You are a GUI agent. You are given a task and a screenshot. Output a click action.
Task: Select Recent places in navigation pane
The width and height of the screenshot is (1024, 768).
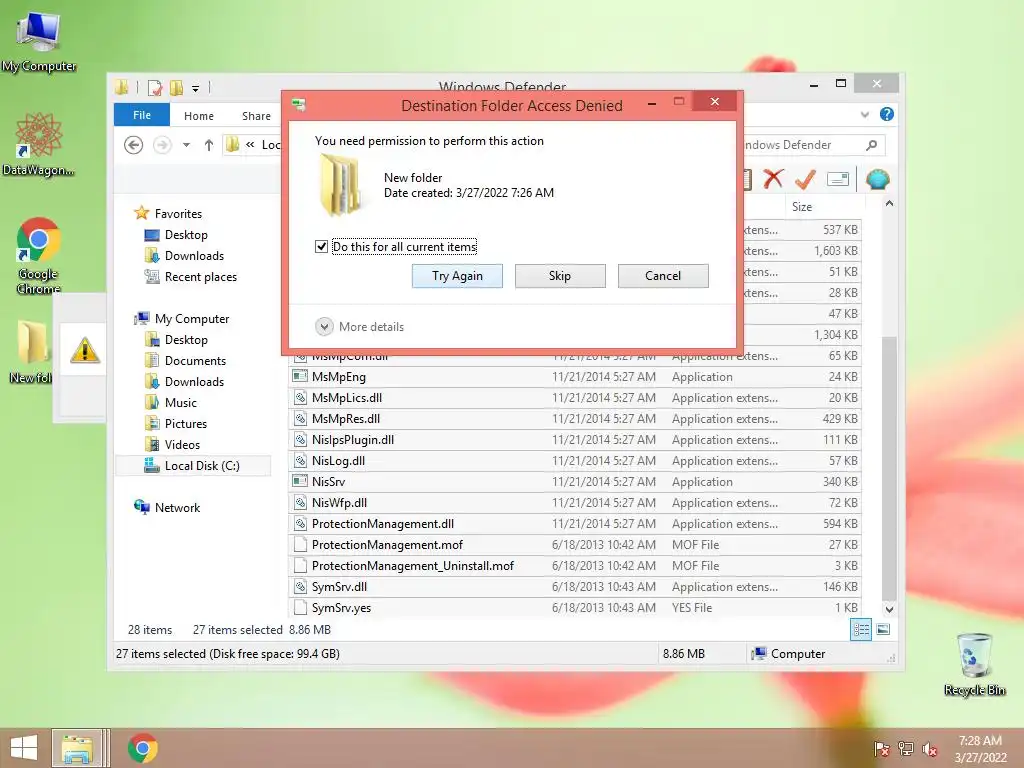(x=200, y=277)
